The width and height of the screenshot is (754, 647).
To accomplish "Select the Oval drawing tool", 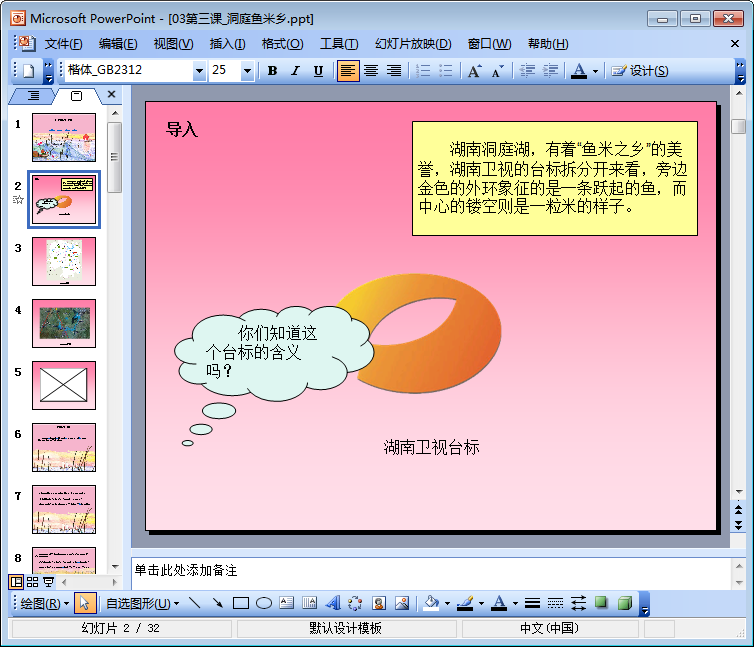I will [264, 603].
